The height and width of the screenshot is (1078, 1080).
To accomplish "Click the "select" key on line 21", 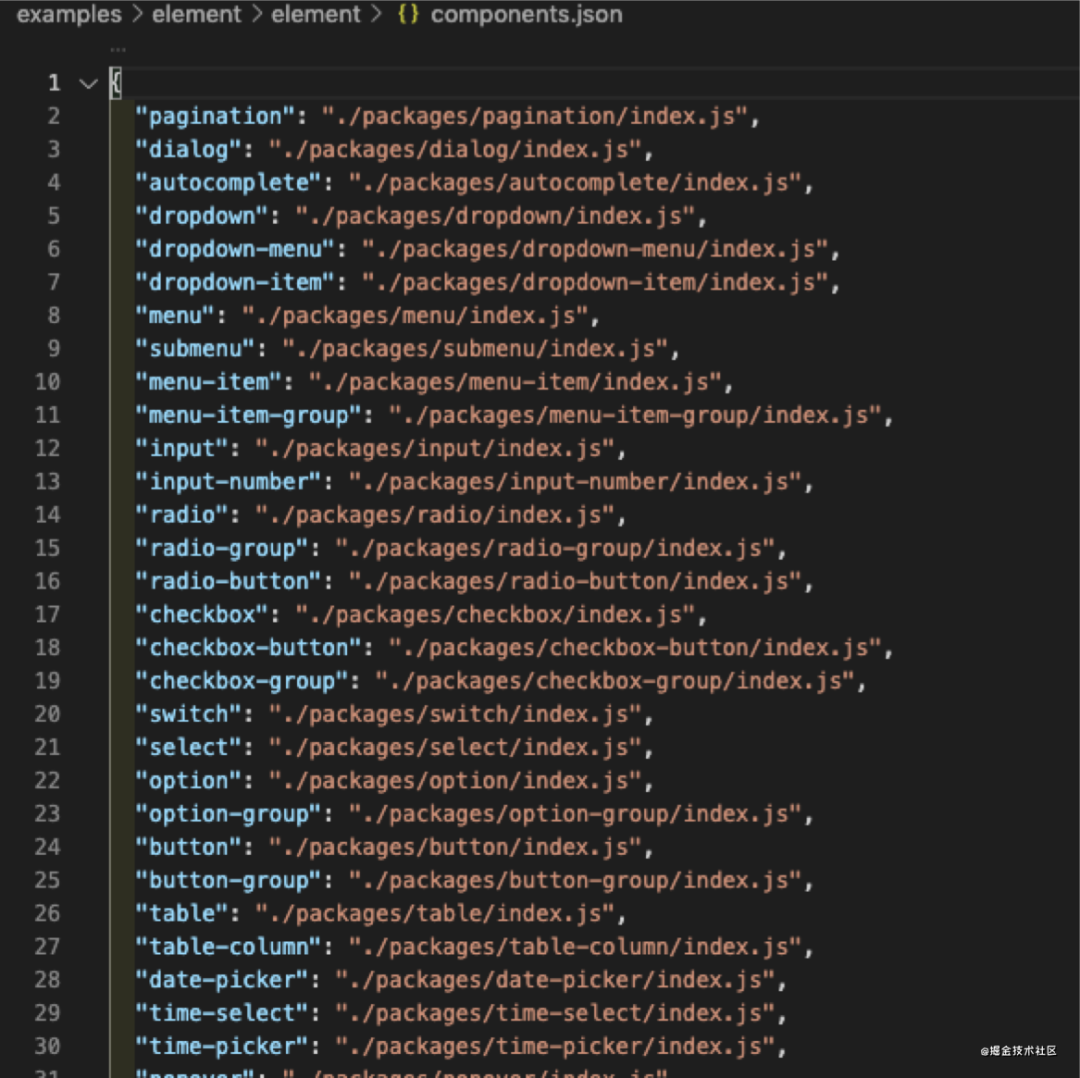I will [x=189, y=747].
